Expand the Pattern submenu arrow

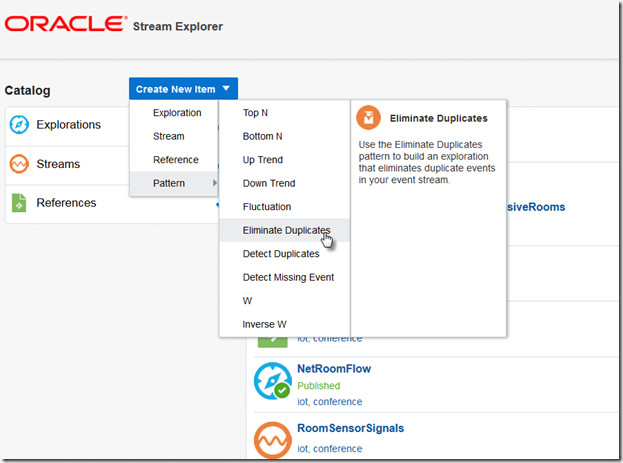[x=215, y=183]
